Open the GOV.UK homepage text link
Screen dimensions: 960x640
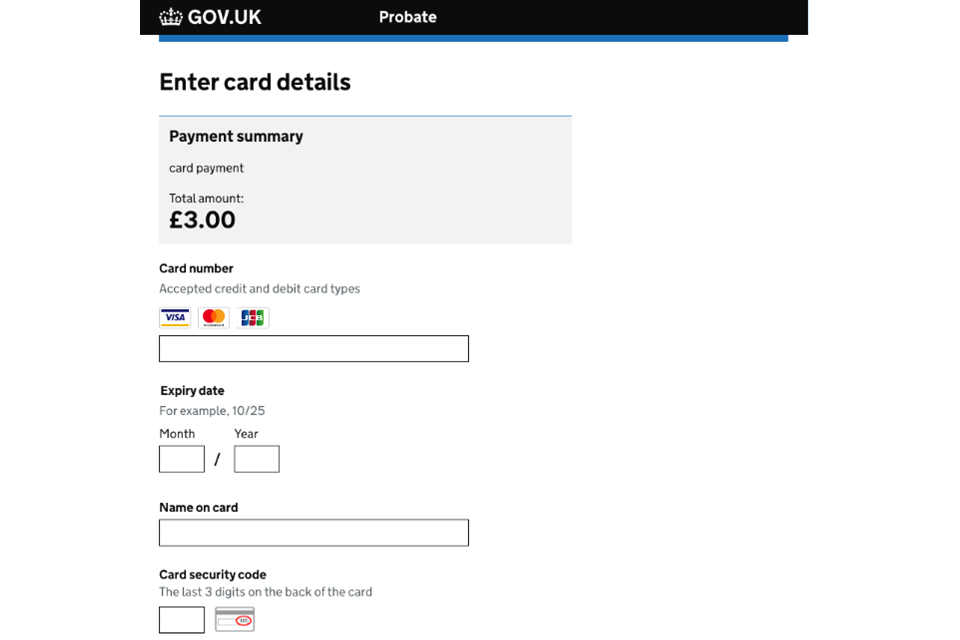click(x=224, y=17)
